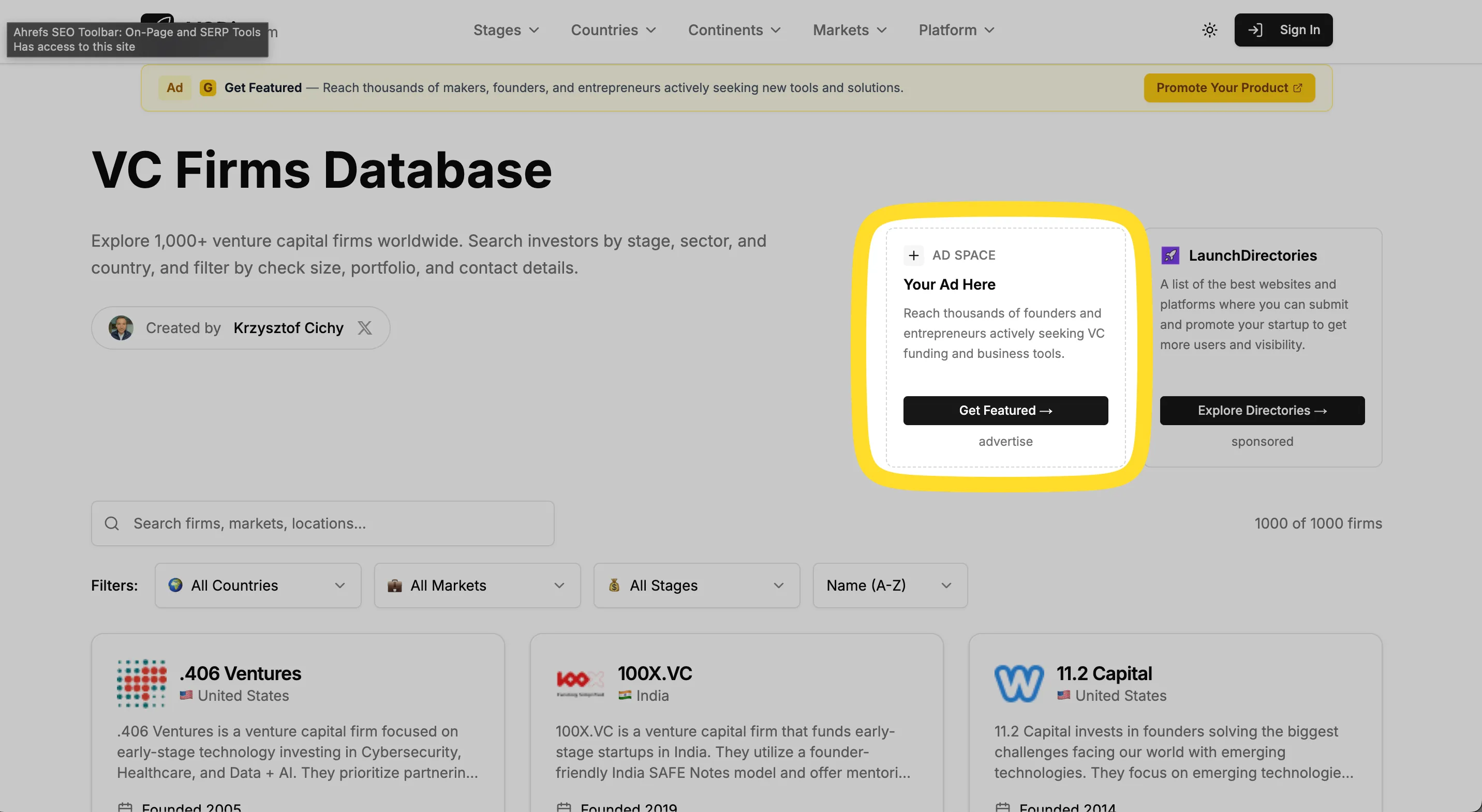Expand the All Stages filter dropdown

tap(696, 585)
